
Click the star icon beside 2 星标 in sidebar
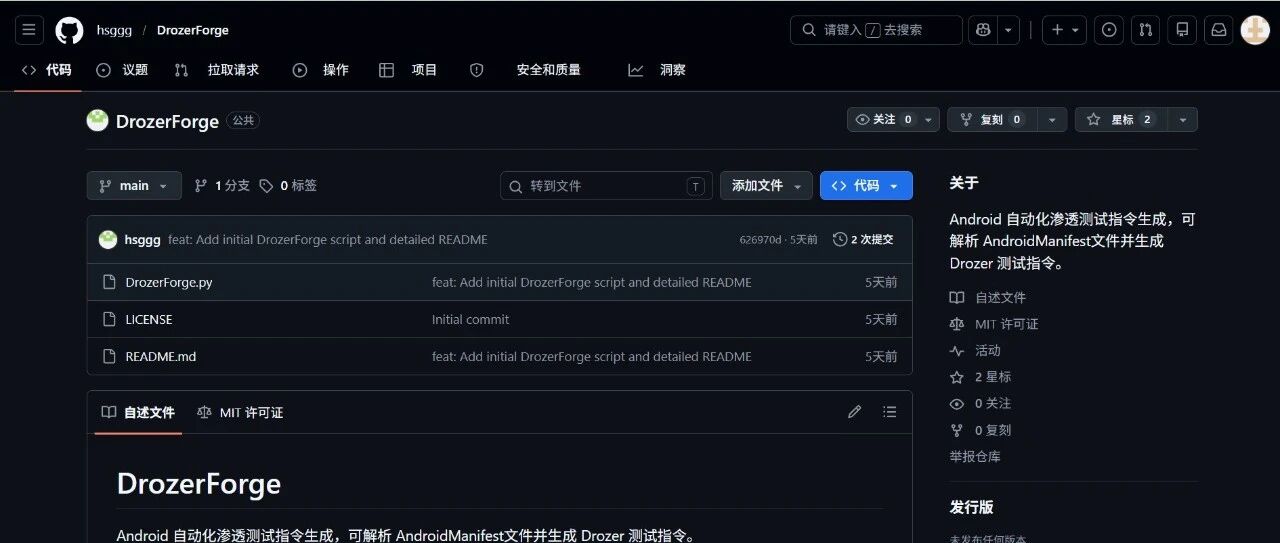957,377
